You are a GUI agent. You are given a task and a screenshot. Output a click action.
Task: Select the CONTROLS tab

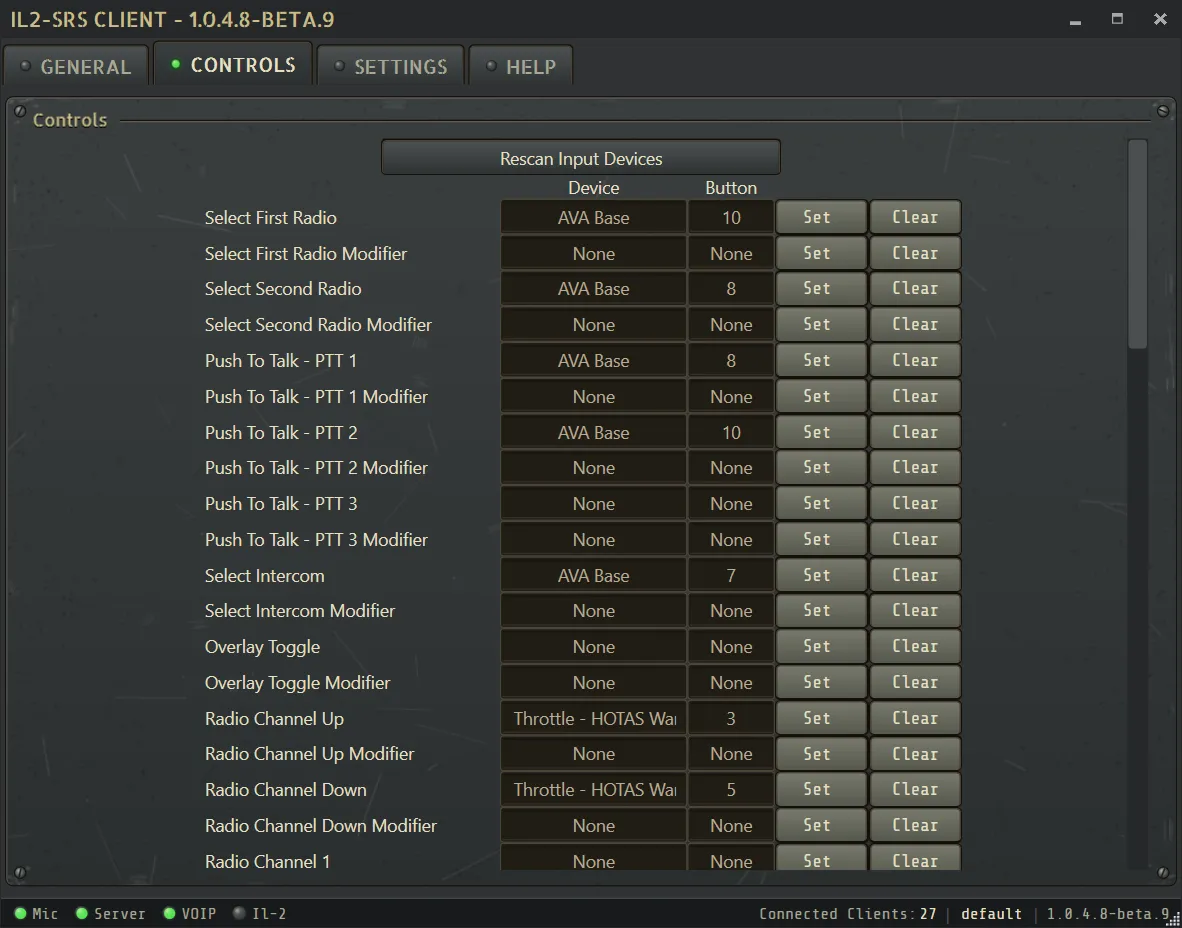(x=233, y=65)
